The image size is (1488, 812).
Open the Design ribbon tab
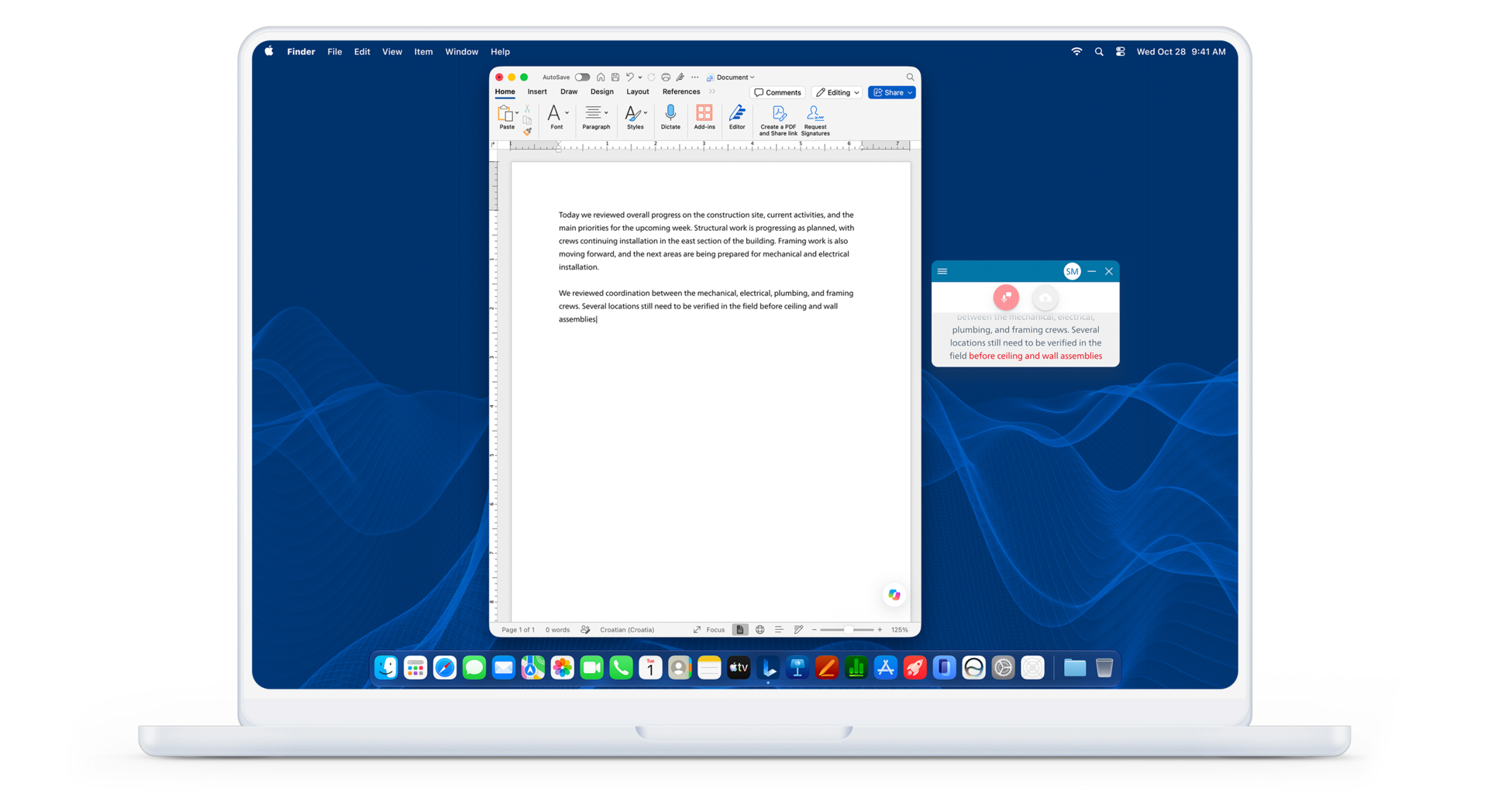click(601, 92)
